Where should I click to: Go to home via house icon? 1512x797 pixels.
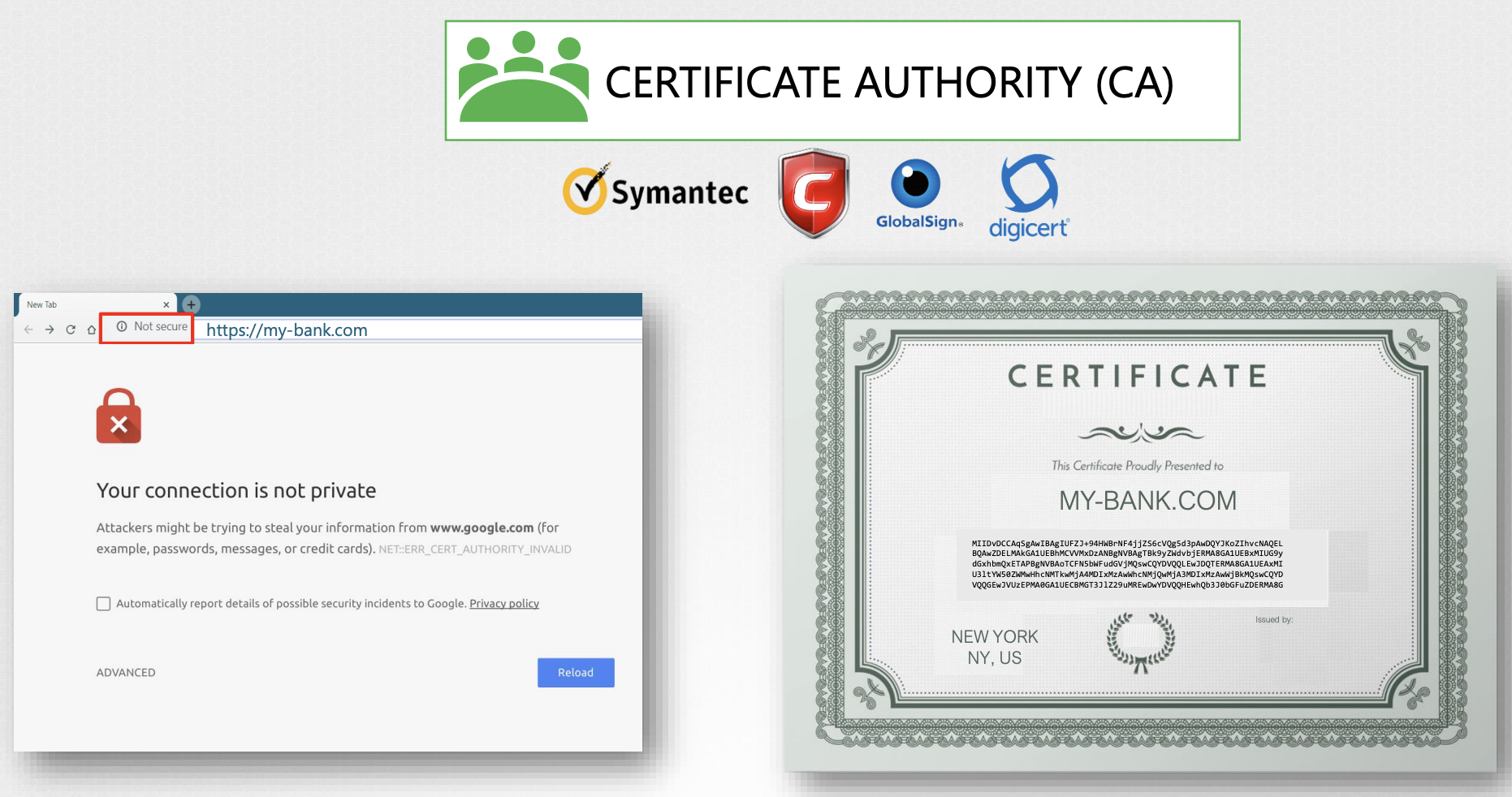point(92,330)
